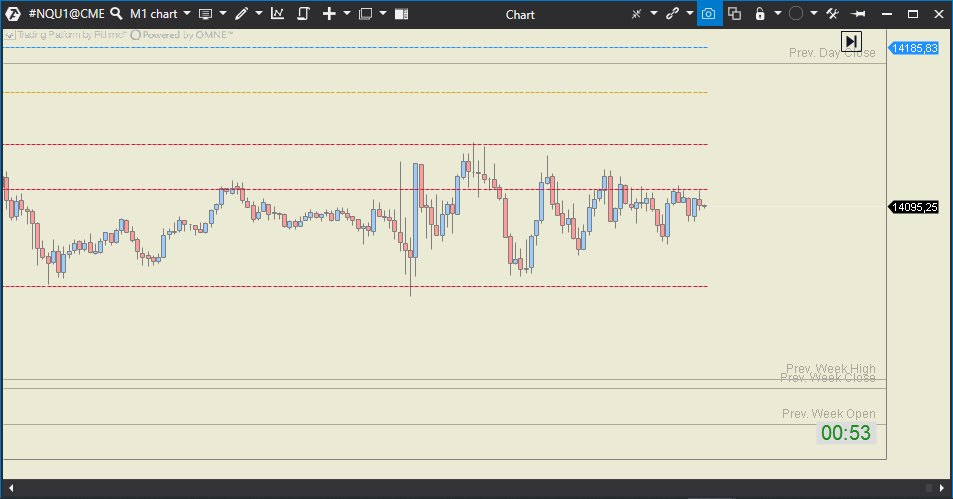Click the small icon beside Trading Platform watermark
The image size is (953, 499).
[9, 35]
